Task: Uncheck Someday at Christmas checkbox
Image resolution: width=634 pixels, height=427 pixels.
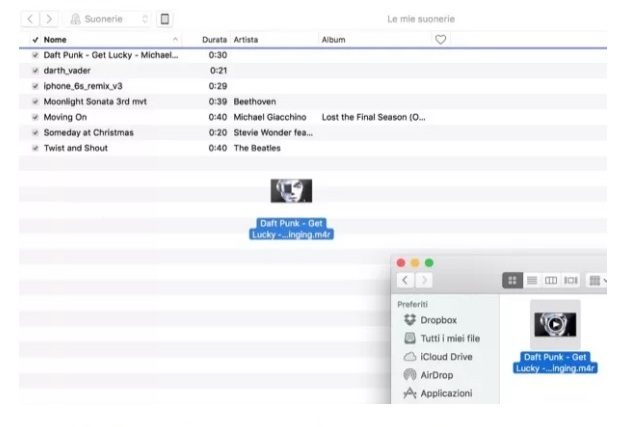Action: point(35,133)
